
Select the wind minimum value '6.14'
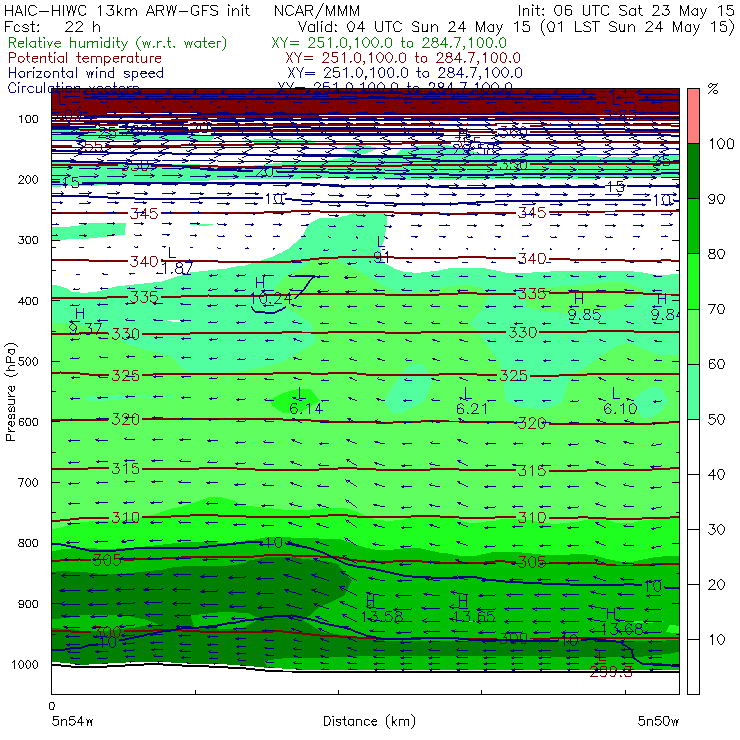(x=306, y=408)
